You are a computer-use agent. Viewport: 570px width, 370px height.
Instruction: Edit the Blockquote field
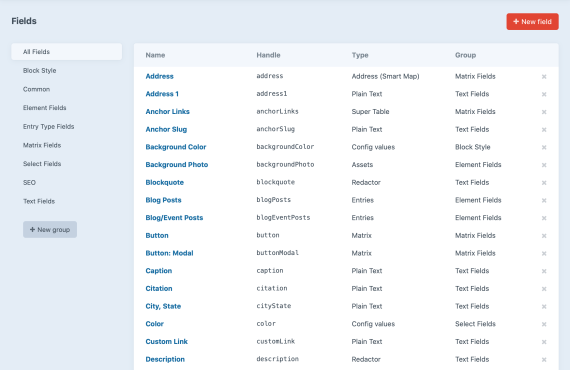[164, 182]
